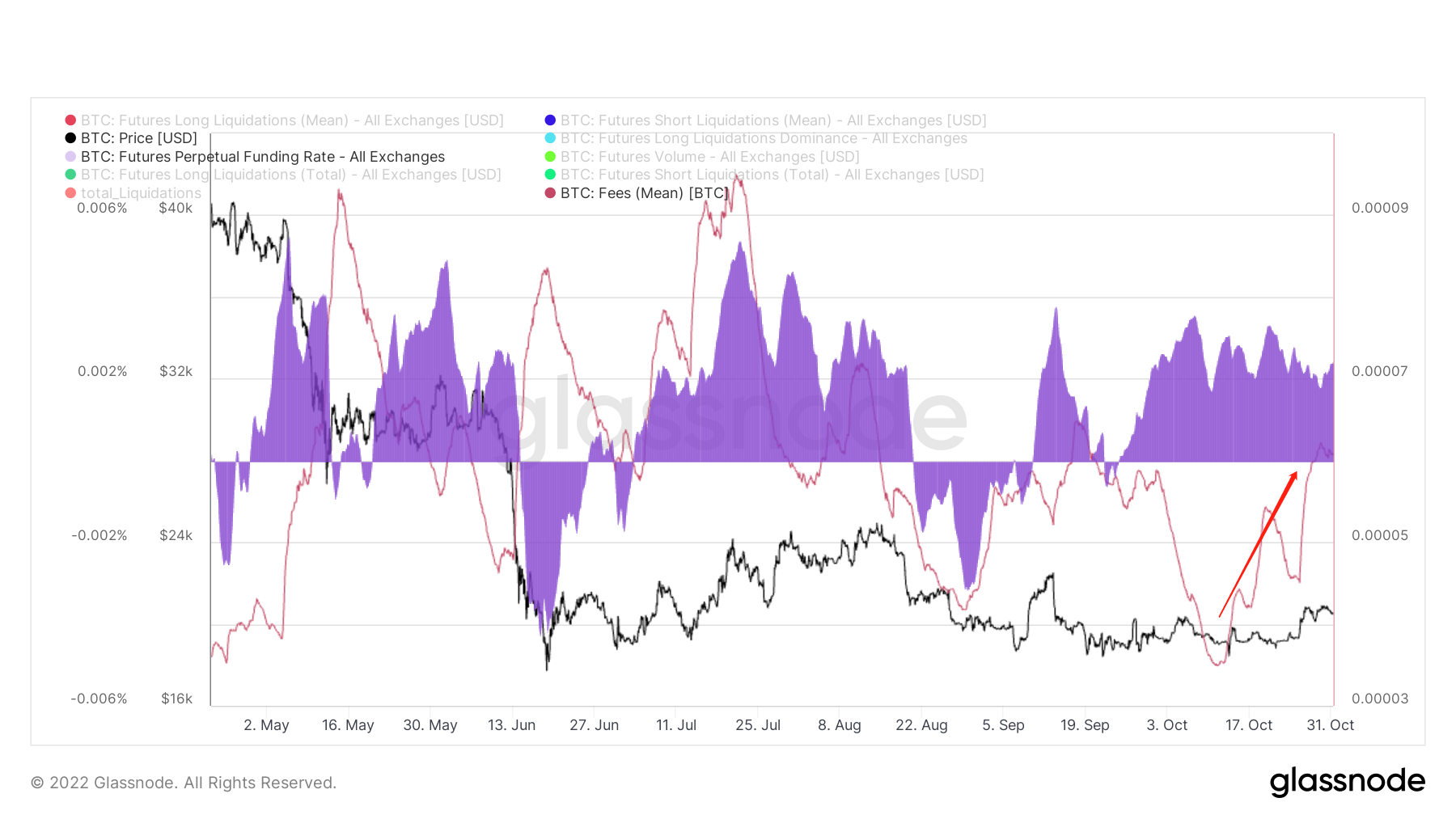Click the Glassnode copyright notice text
Image resolution: width=1456 pixels, height=819 pixels.
tap(184, 783)
